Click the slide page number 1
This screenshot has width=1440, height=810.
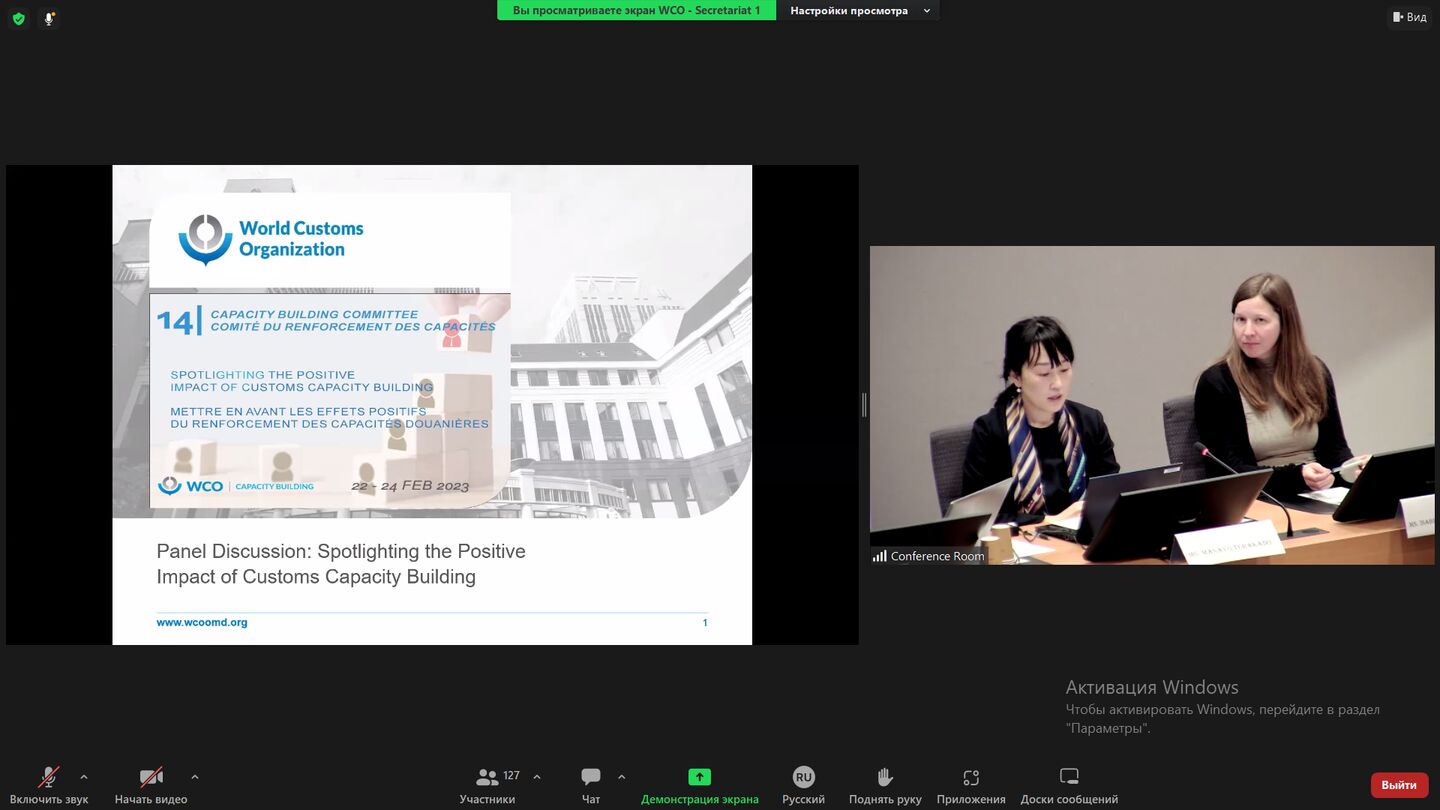click(x=705, y=623)
